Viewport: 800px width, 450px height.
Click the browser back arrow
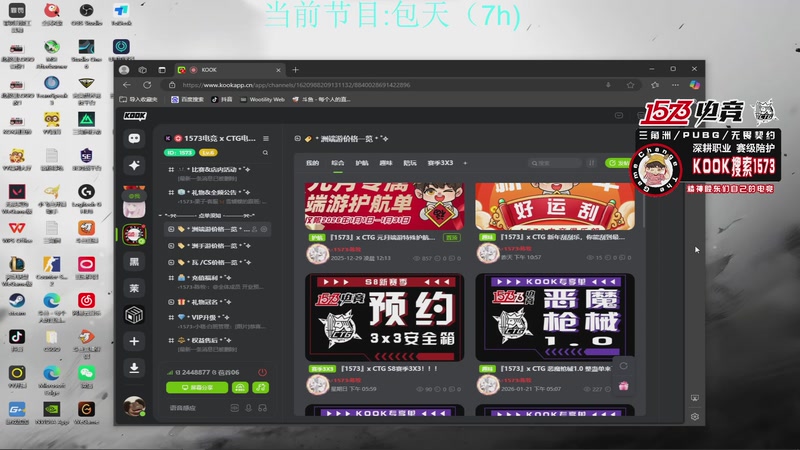click(127, 85)
